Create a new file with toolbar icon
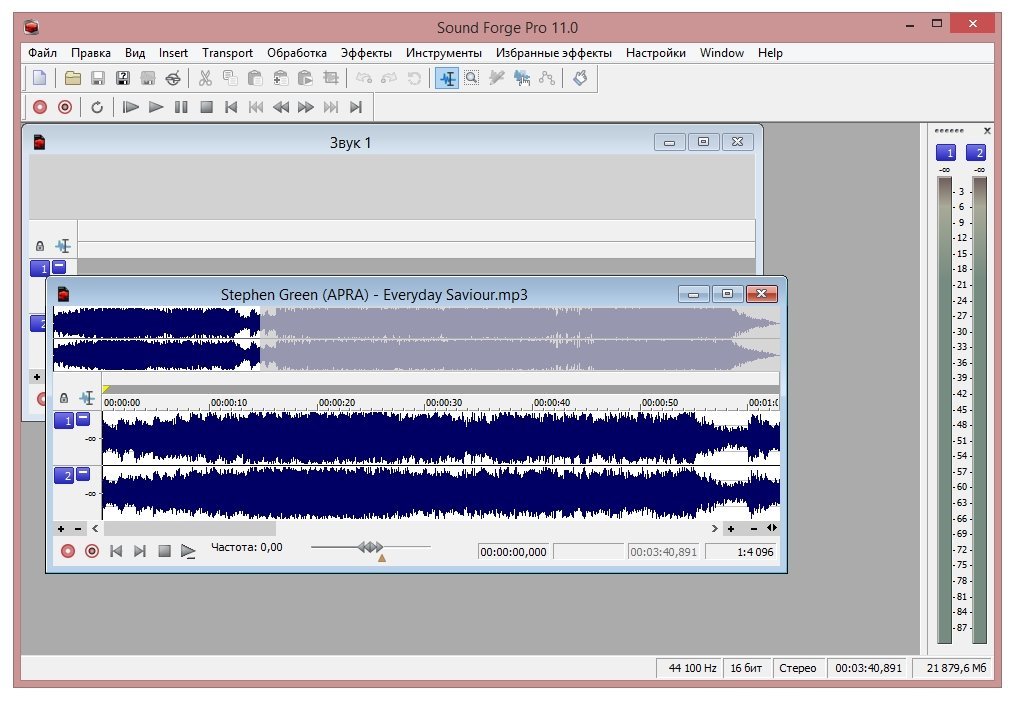Image resolution: width=1019 pixels, height=707 pixels. click(x=40, y=79)
